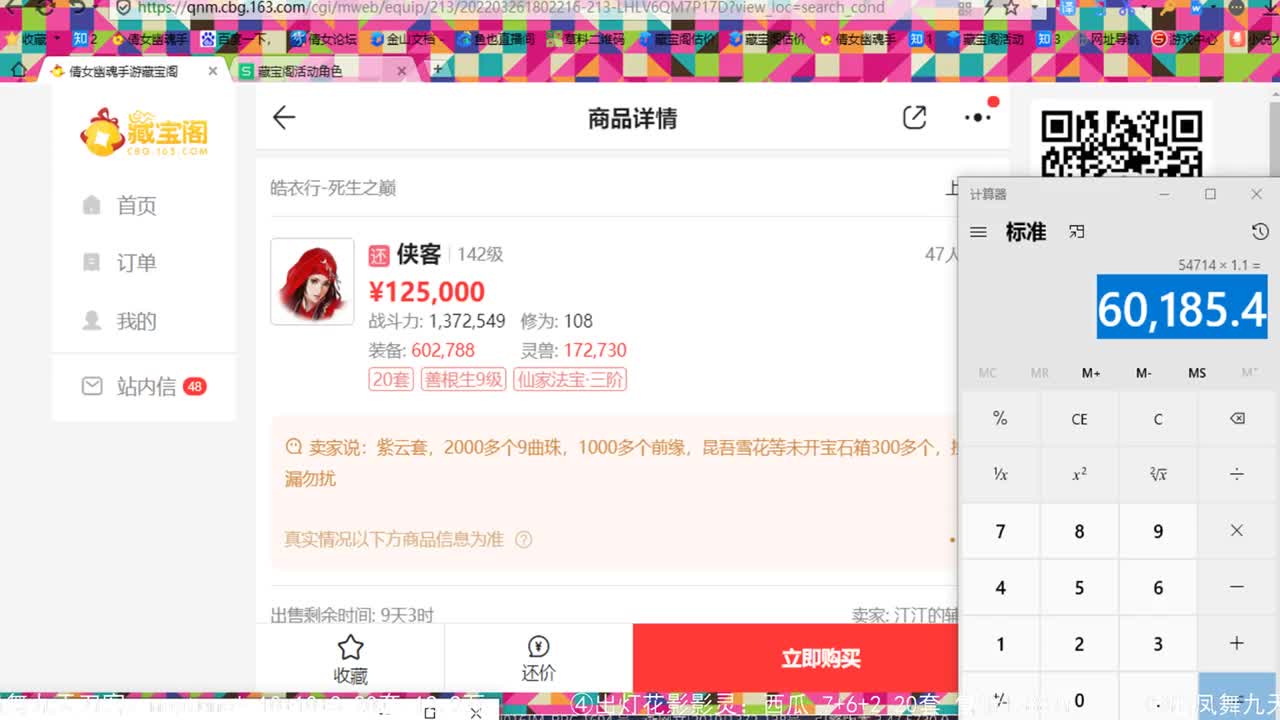Screen dimensions: 1280x720
Task: Click the calculator 0 key
Action: [x=1079, y=699]
